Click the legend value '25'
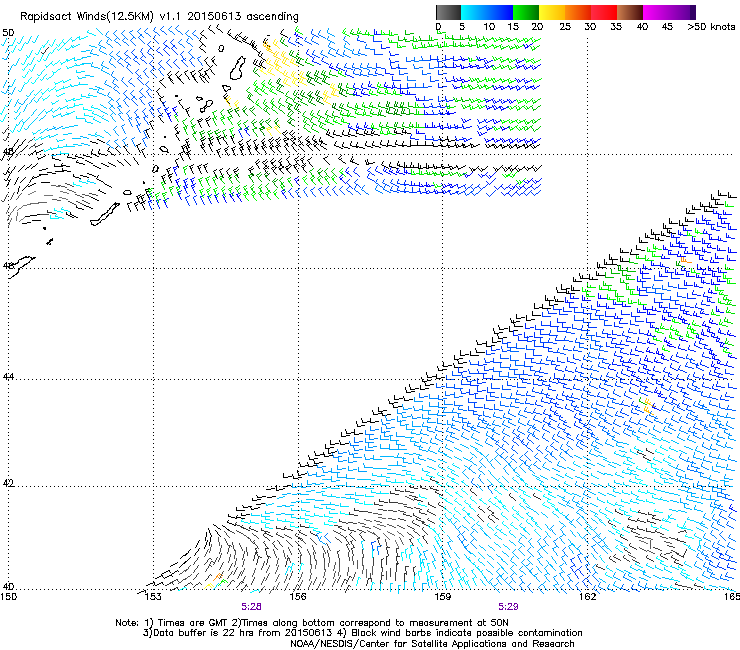740x650 pixels. (x=565, y=27)
